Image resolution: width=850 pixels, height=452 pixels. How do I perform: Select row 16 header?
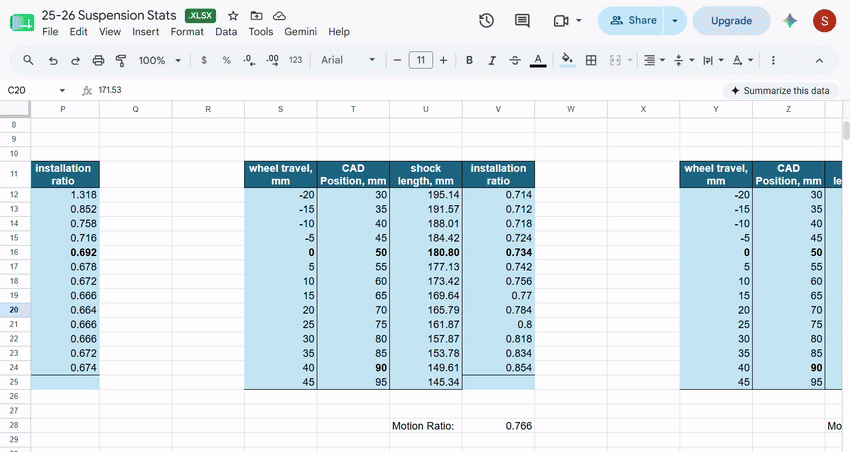point(14,252)
